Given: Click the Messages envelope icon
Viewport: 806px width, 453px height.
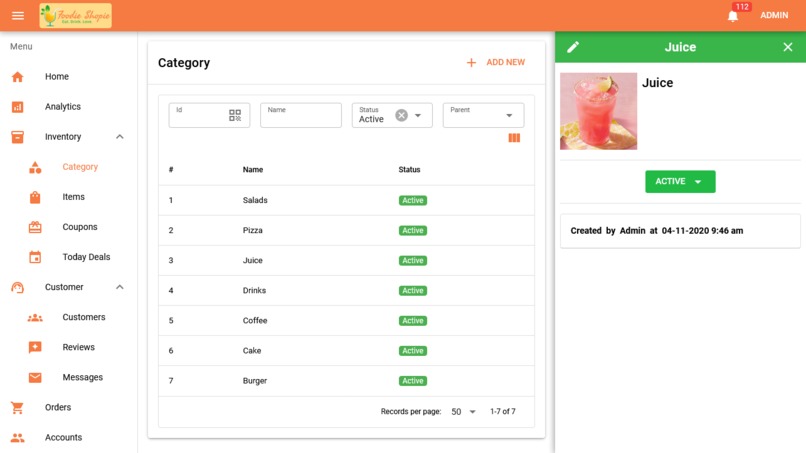Looking at the screenshot, I should tap(35, 378).
